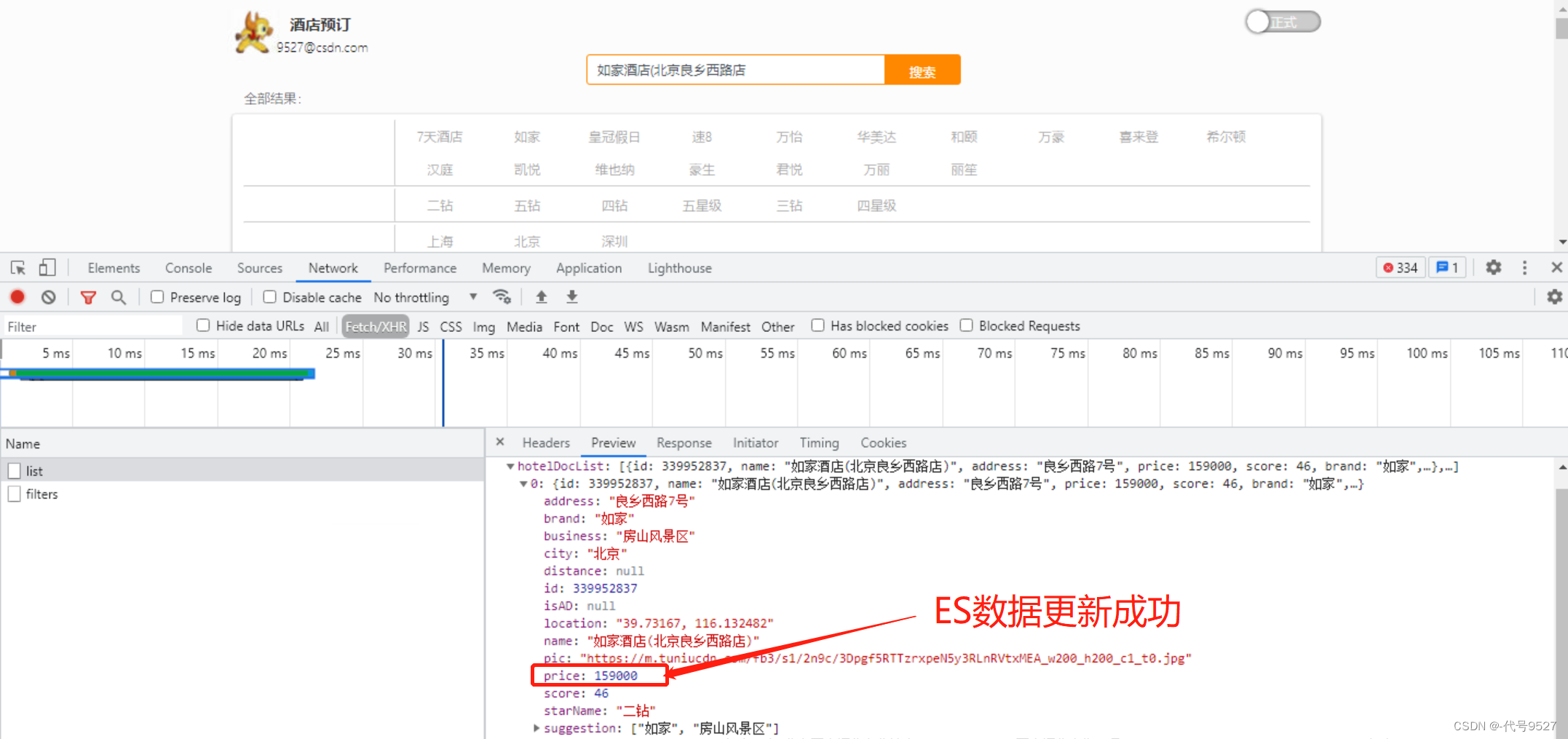Export HAR file download arrow icon
1568x739 pixels.
(x=572, y=296)
